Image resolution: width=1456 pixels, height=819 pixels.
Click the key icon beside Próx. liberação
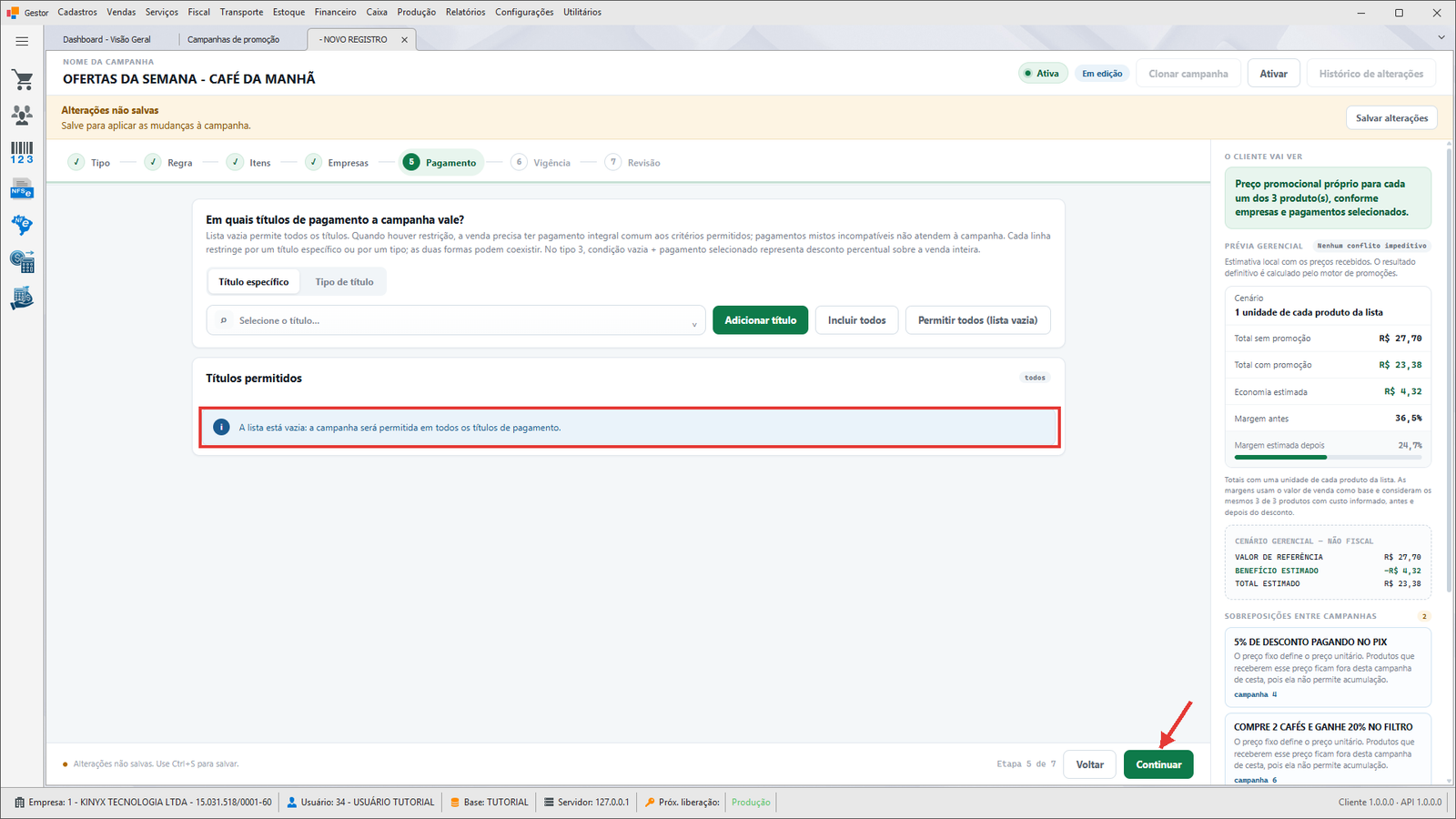650,803
